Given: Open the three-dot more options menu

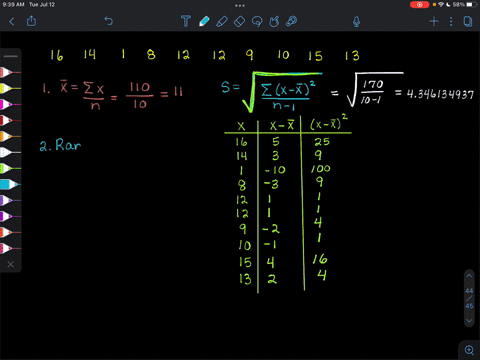Looking at the screenshot, I should [451, 22].
